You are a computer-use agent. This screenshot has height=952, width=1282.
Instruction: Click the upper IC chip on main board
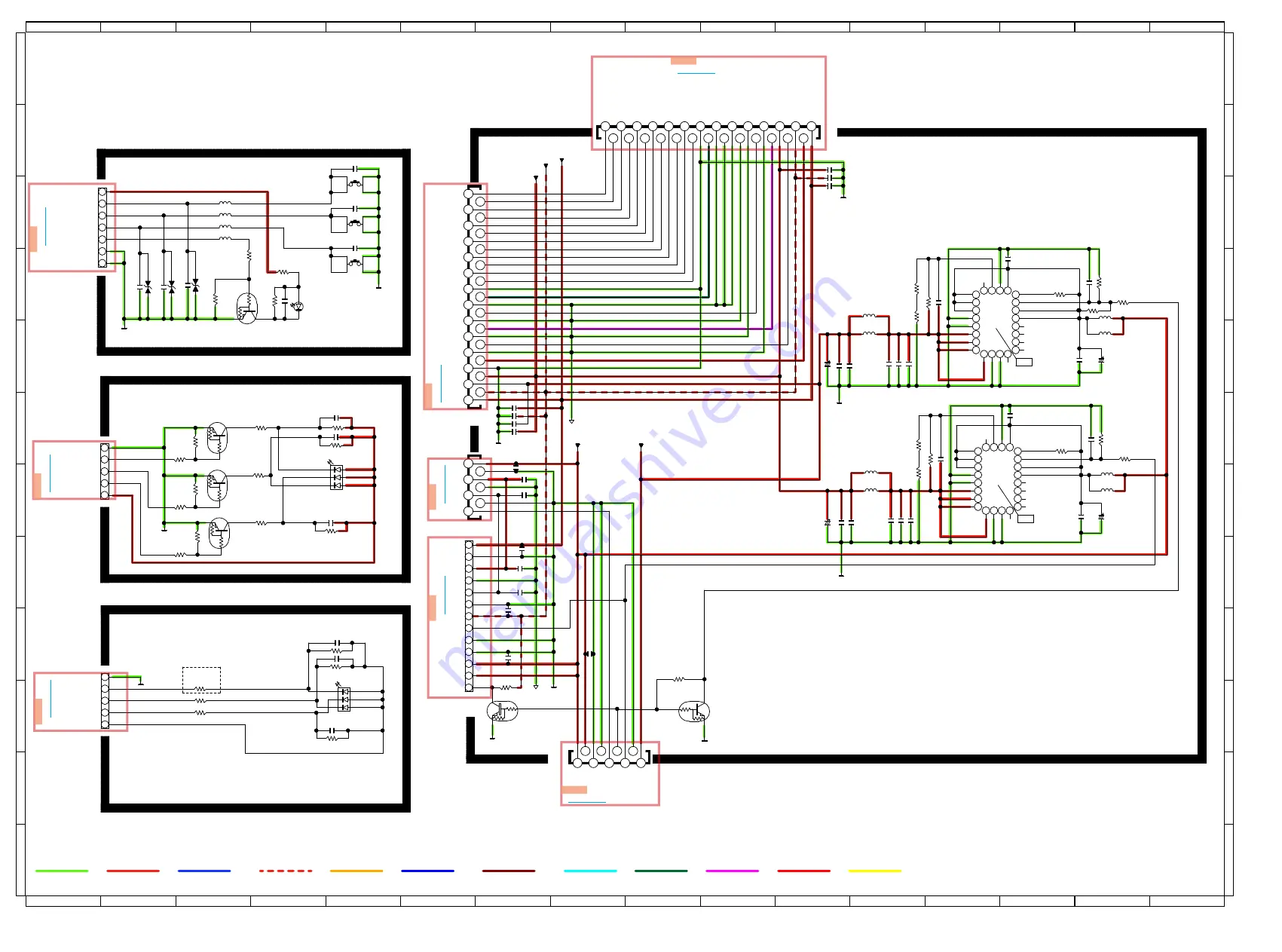996,322
